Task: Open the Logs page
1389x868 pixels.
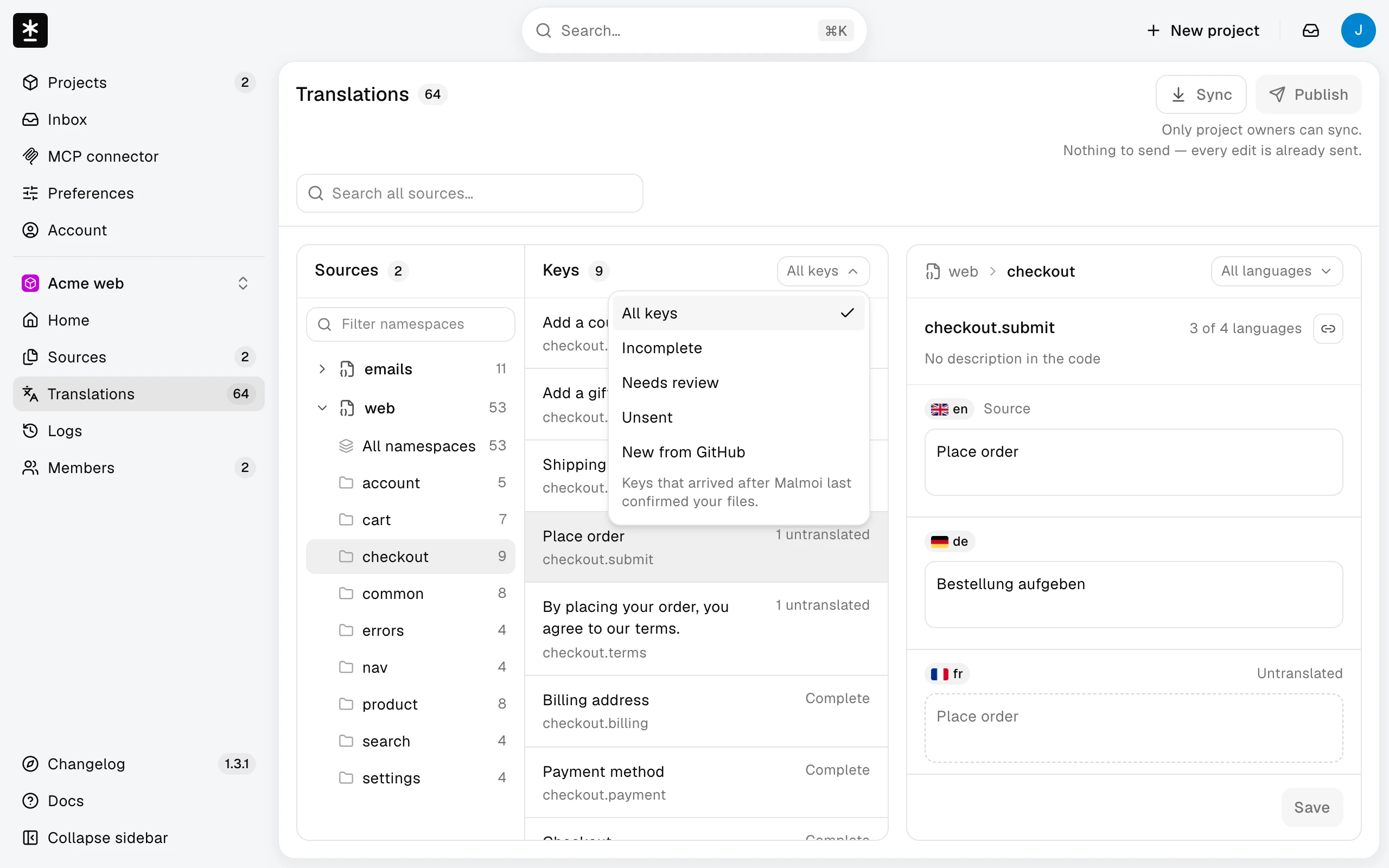Action: pyautogui.click(x=138, y=431)
